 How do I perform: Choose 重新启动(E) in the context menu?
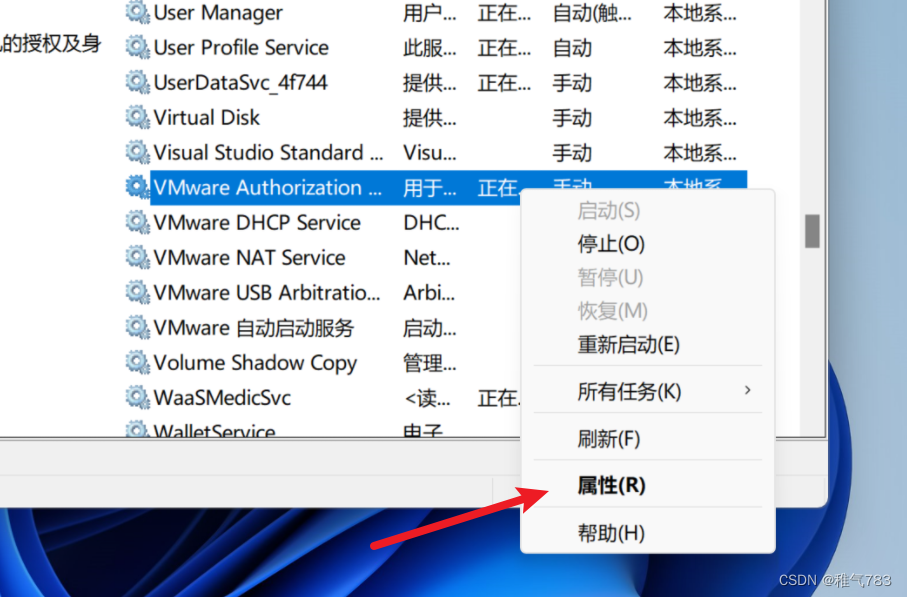coord(628,345)
